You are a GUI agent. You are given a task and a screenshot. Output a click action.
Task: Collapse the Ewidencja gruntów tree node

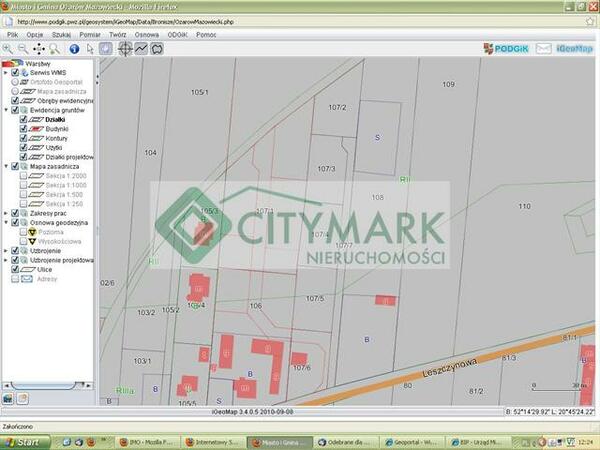[6, 110]
